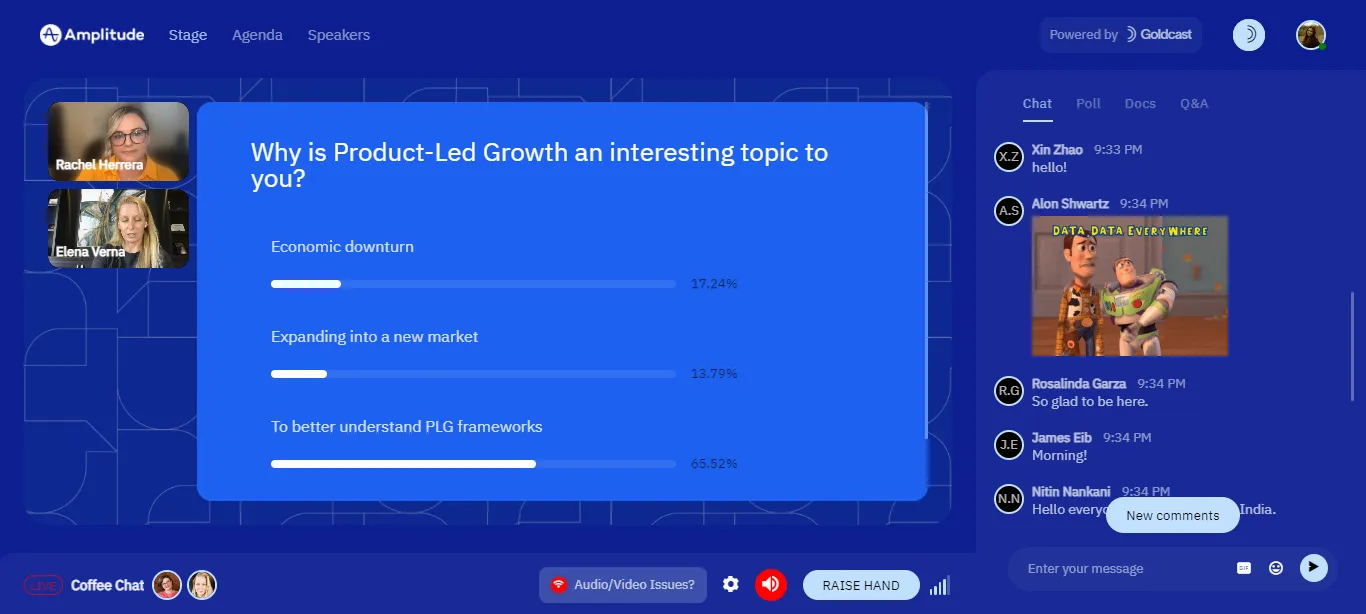Viewport: 1366px width, 614px height.
Task: Open the Speakers page
Action: pyautogui.click(x=338, y=35)
